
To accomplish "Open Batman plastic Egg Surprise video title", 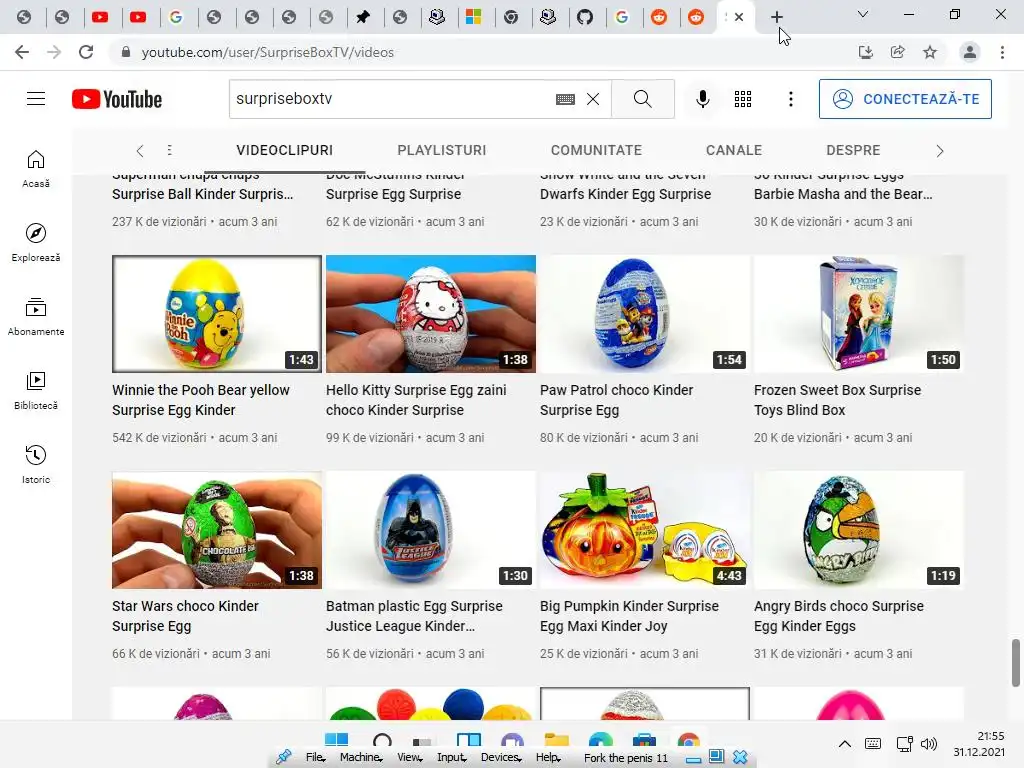I will (414, 616).
